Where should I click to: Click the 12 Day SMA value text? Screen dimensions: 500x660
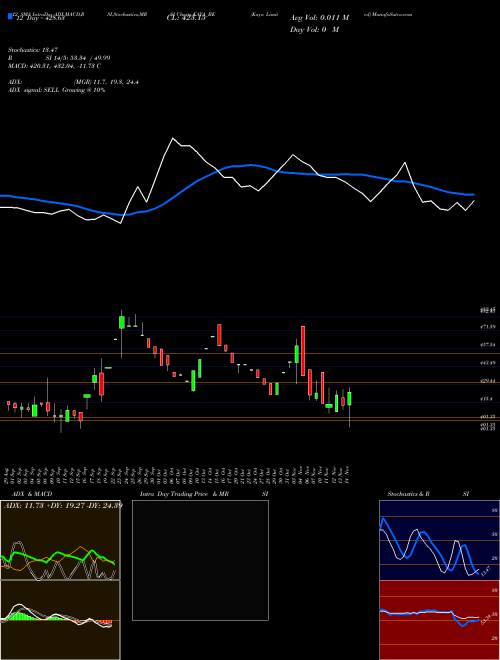point(39,19)
